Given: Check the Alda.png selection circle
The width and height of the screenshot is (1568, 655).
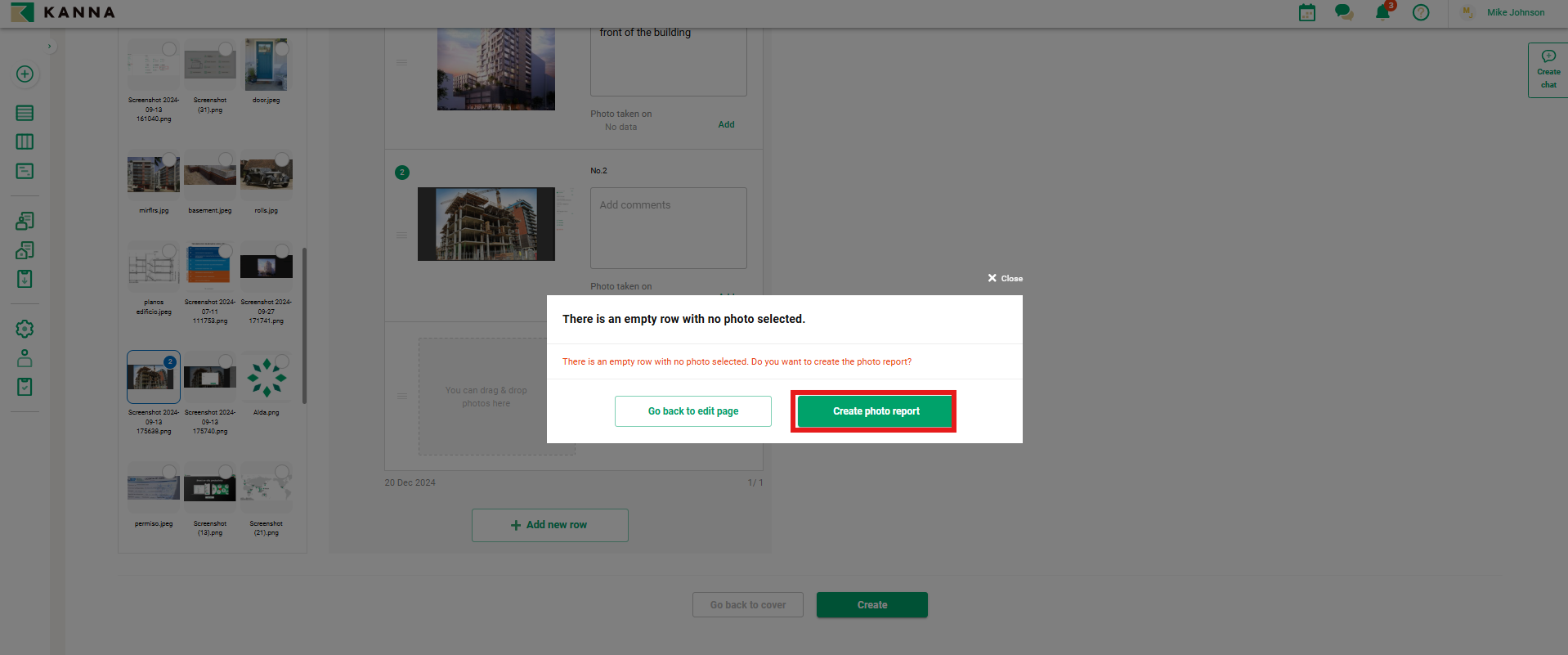Looking at the screenshot, I should tap(282, 361).
